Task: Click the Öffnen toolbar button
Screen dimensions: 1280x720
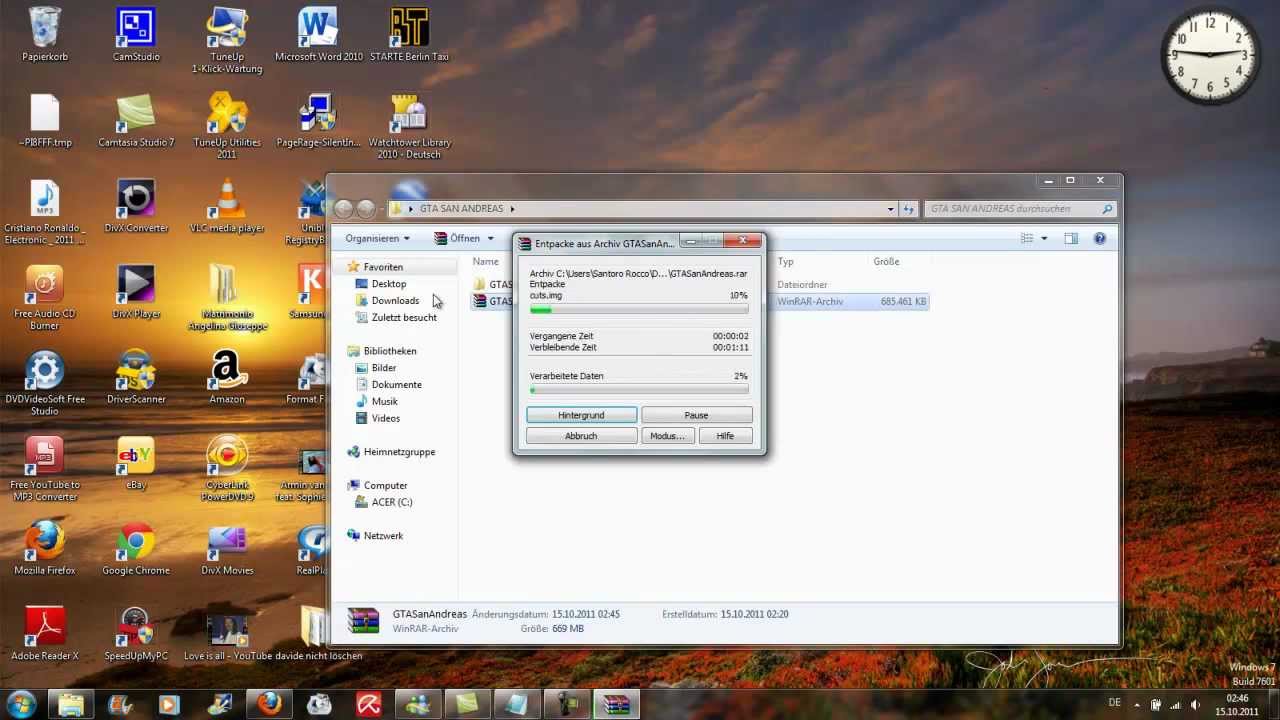Action: pos(458,238)
